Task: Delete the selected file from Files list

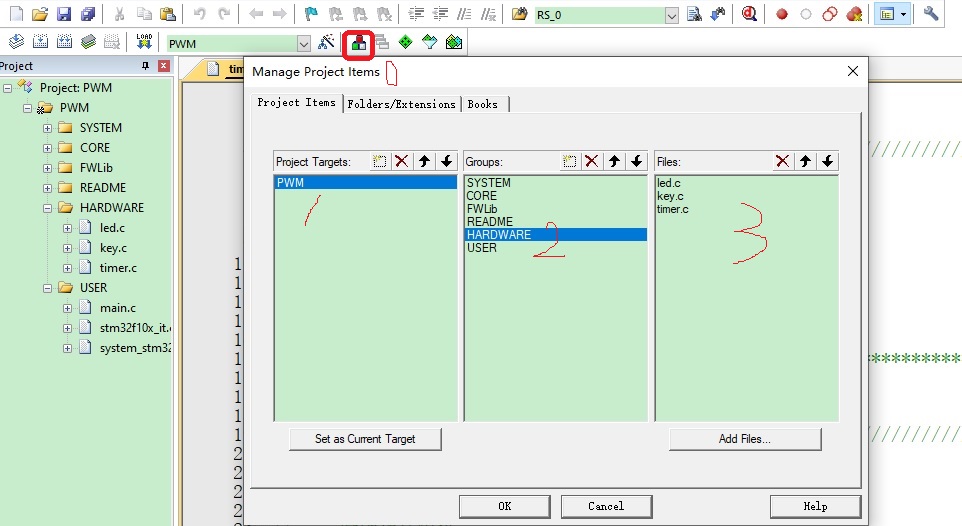Action: (x=782, y=161)
